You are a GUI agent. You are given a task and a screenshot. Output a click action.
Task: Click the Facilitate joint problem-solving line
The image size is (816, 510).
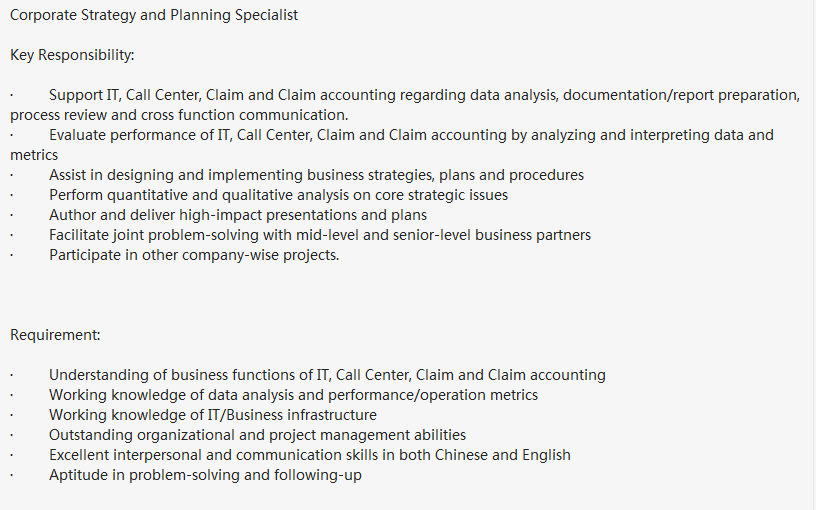click(320, 235)
